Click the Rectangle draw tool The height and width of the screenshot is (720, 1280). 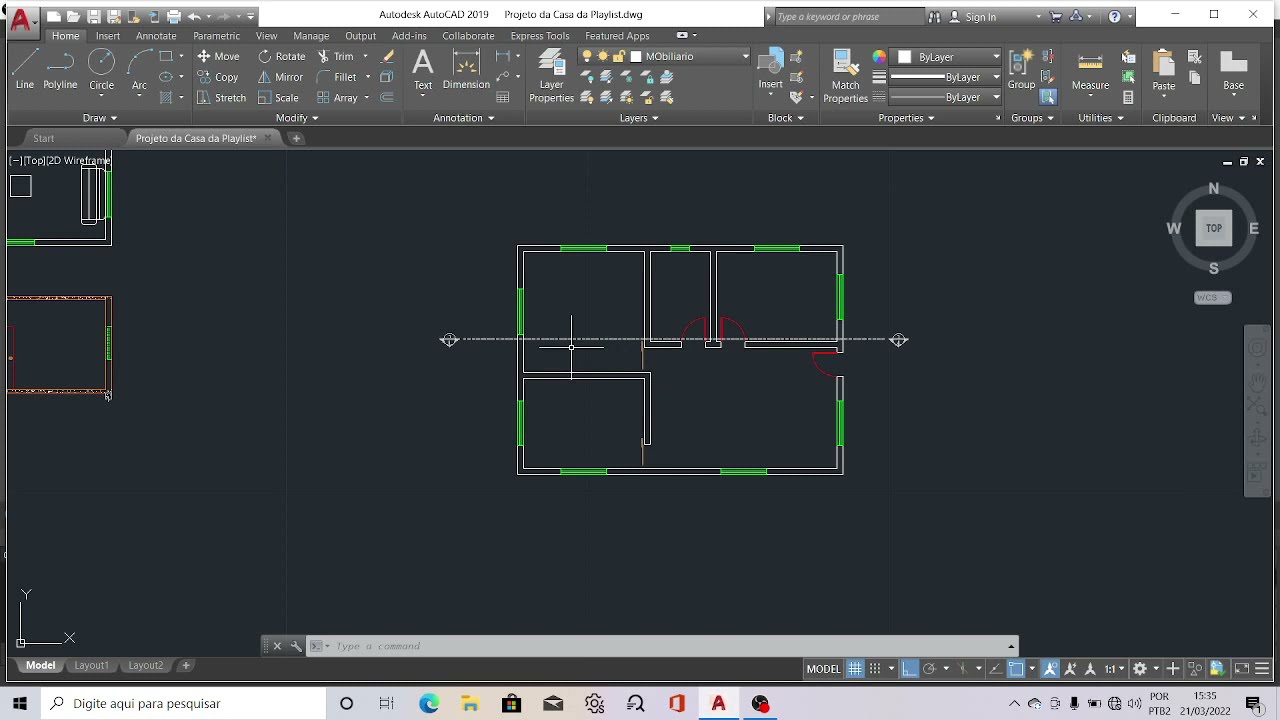pos(166,56)
